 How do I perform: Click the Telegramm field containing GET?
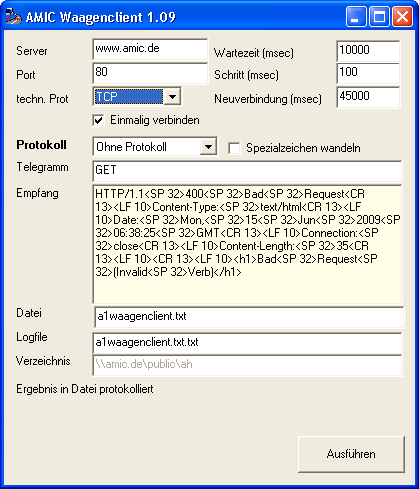[x=247, y=171]
